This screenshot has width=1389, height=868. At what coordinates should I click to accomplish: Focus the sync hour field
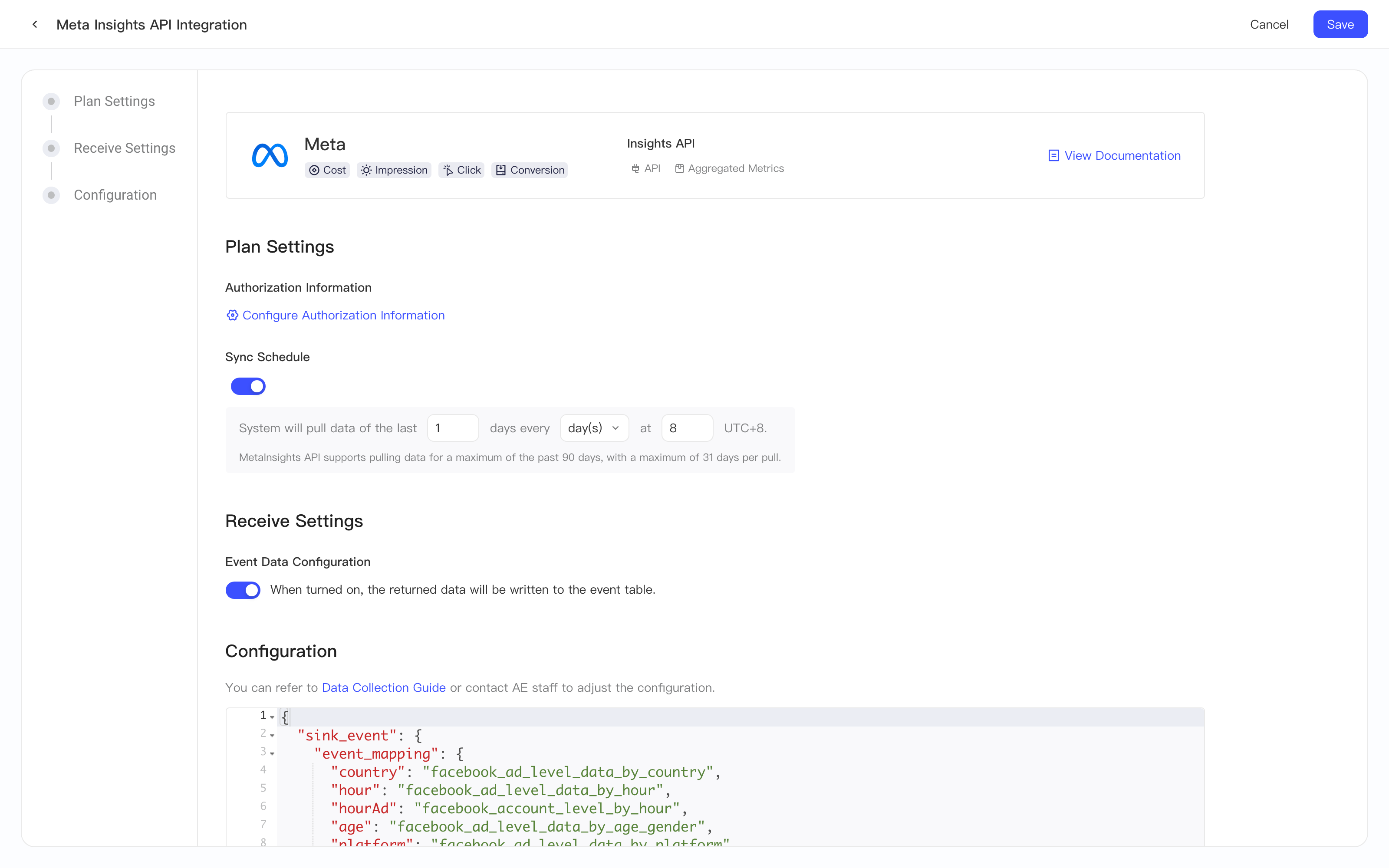687,427
